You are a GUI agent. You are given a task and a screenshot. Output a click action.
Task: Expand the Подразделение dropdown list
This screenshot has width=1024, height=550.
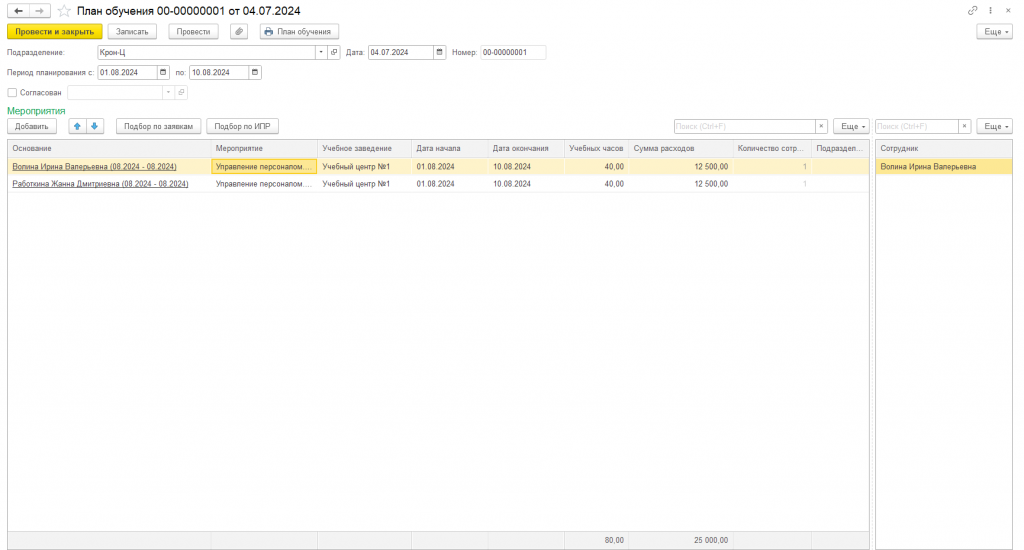321,52
